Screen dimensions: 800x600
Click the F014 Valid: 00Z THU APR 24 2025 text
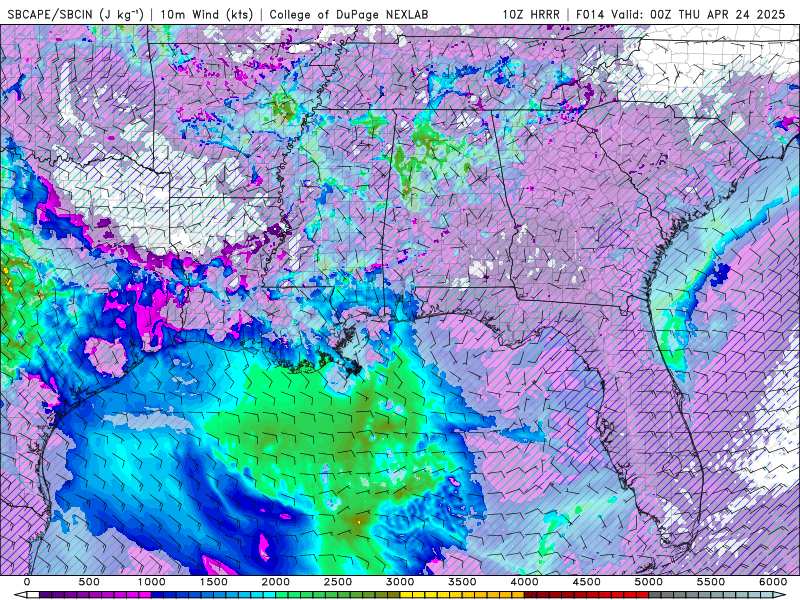click(681, 14)
